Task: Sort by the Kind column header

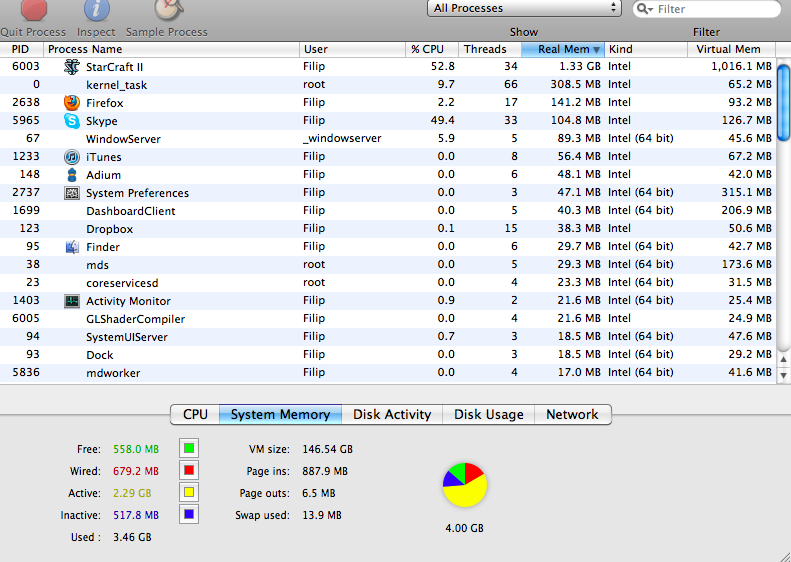Action: tap(646, 49)
